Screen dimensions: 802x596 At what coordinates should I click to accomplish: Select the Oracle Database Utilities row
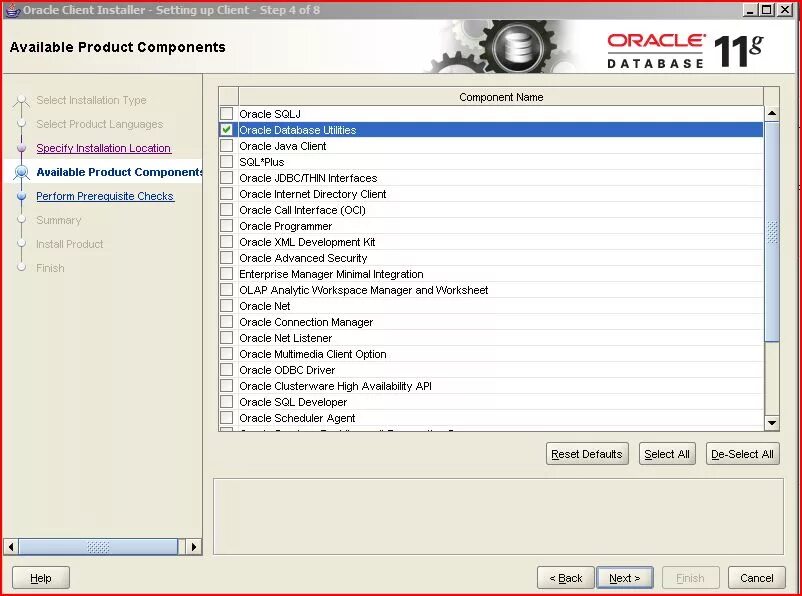coord(501,130)
